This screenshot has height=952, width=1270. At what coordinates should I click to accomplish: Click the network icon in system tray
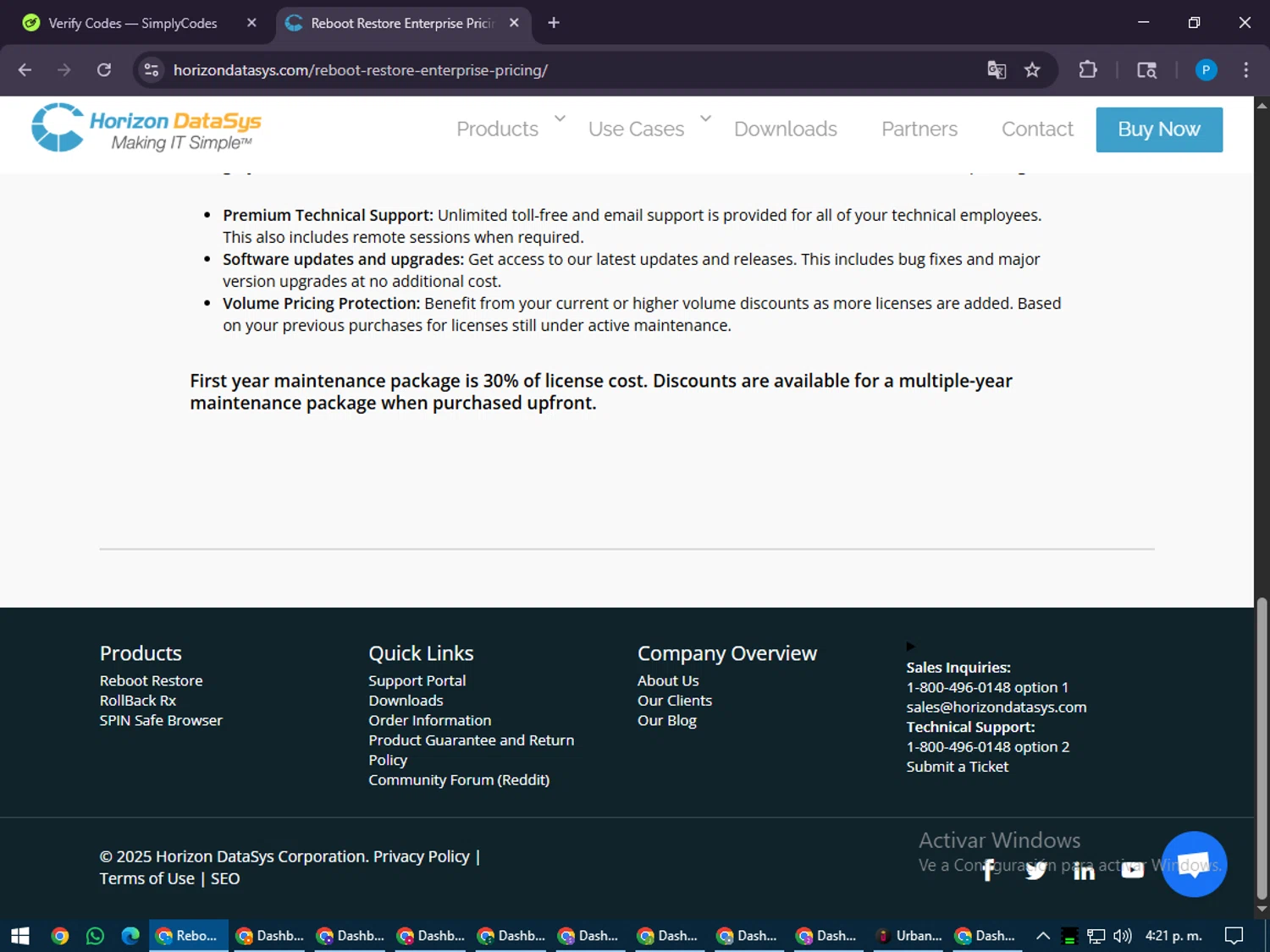click(1096, 936)
